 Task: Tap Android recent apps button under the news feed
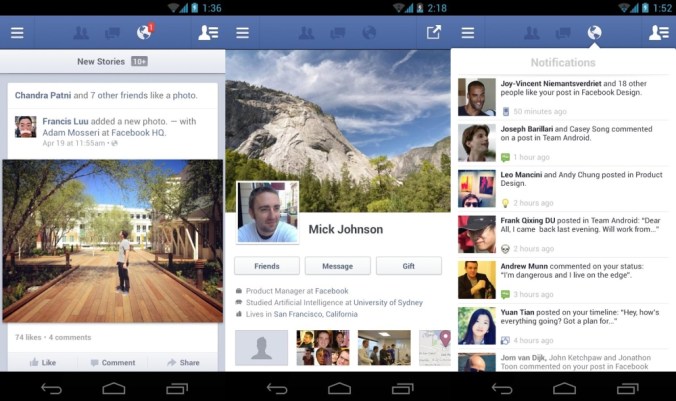(x=177, y=388)
